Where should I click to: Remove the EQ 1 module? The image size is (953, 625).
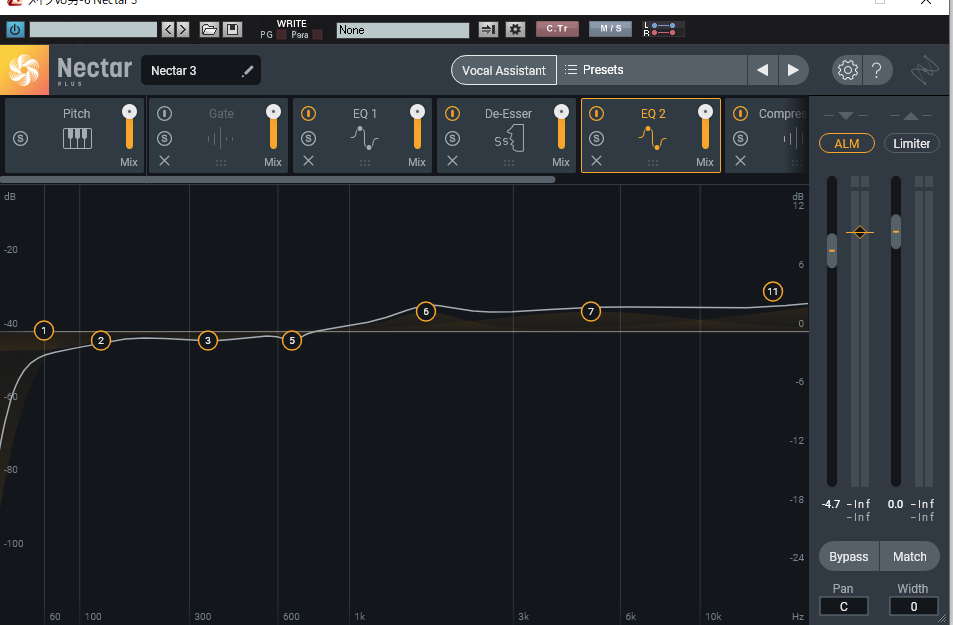click(309, 161)
